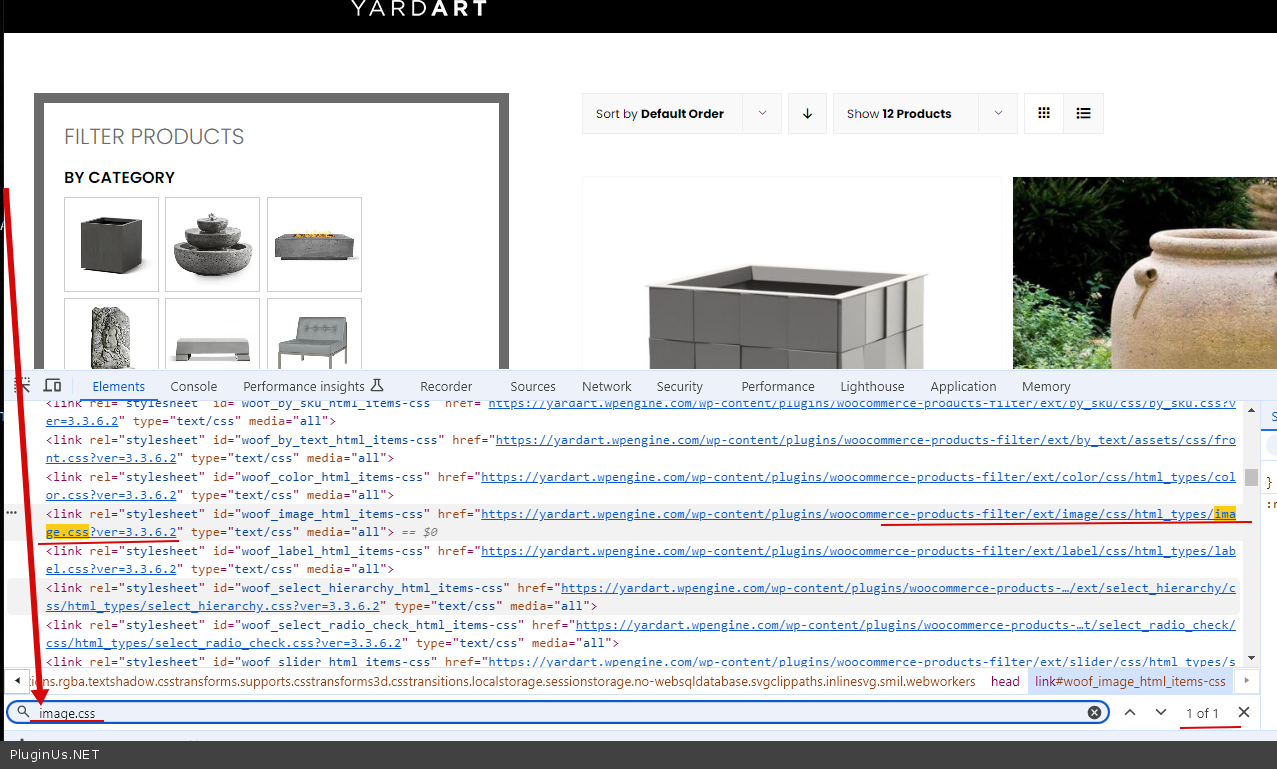Close the DevTools search bar
This screenshot has height=769, width=1277.
1244,713
